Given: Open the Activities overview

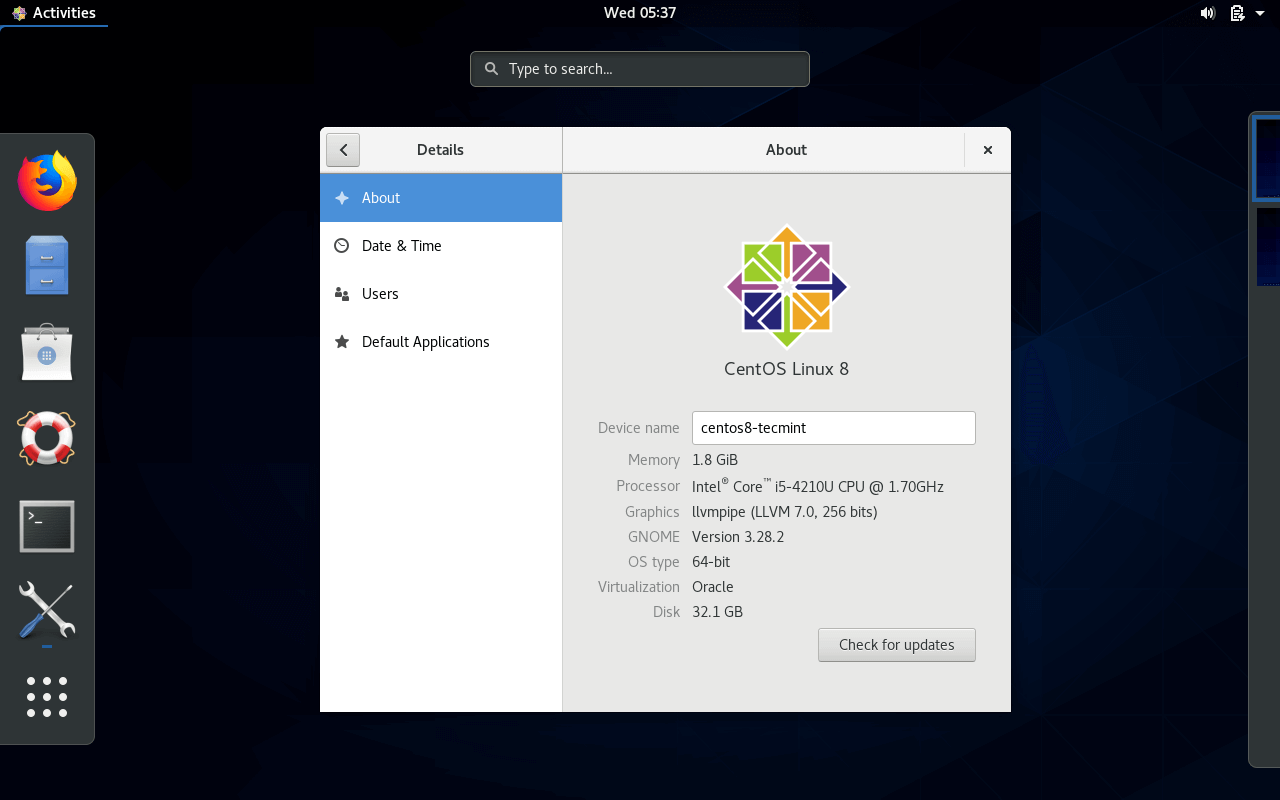Looking at the screenshot, I should [x=55, y=13].
